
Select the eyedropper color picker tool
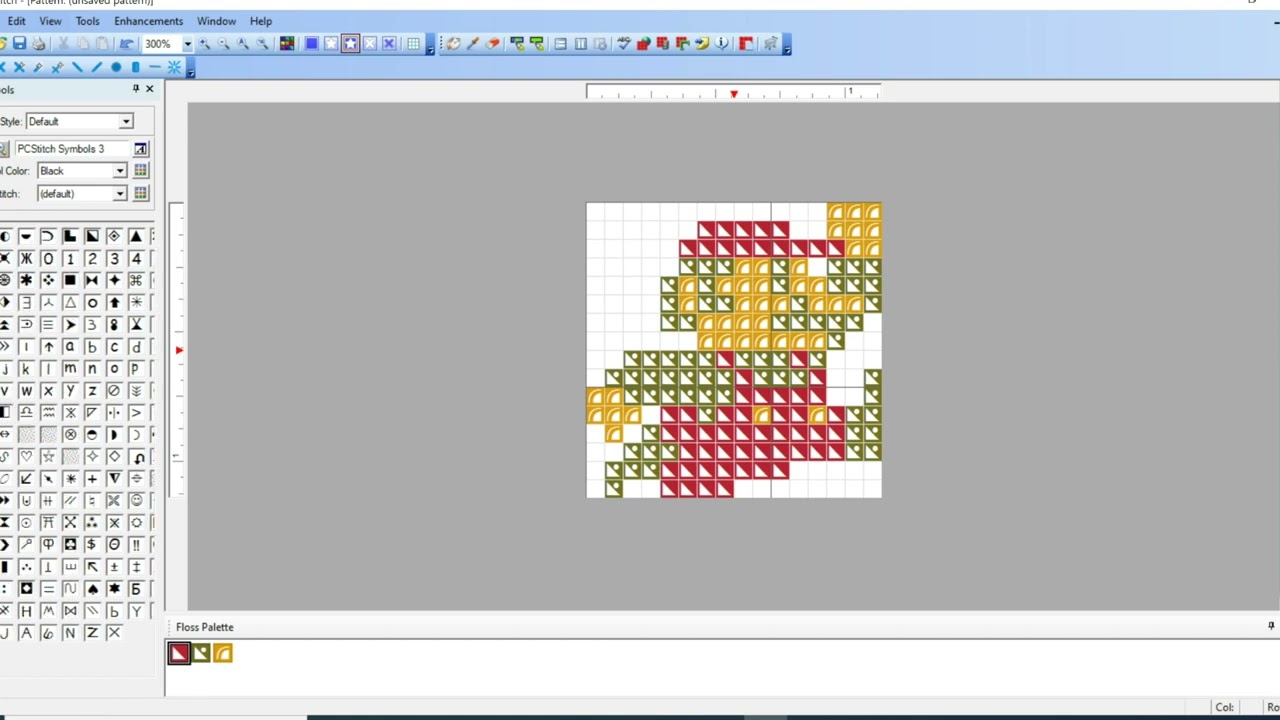473,44
